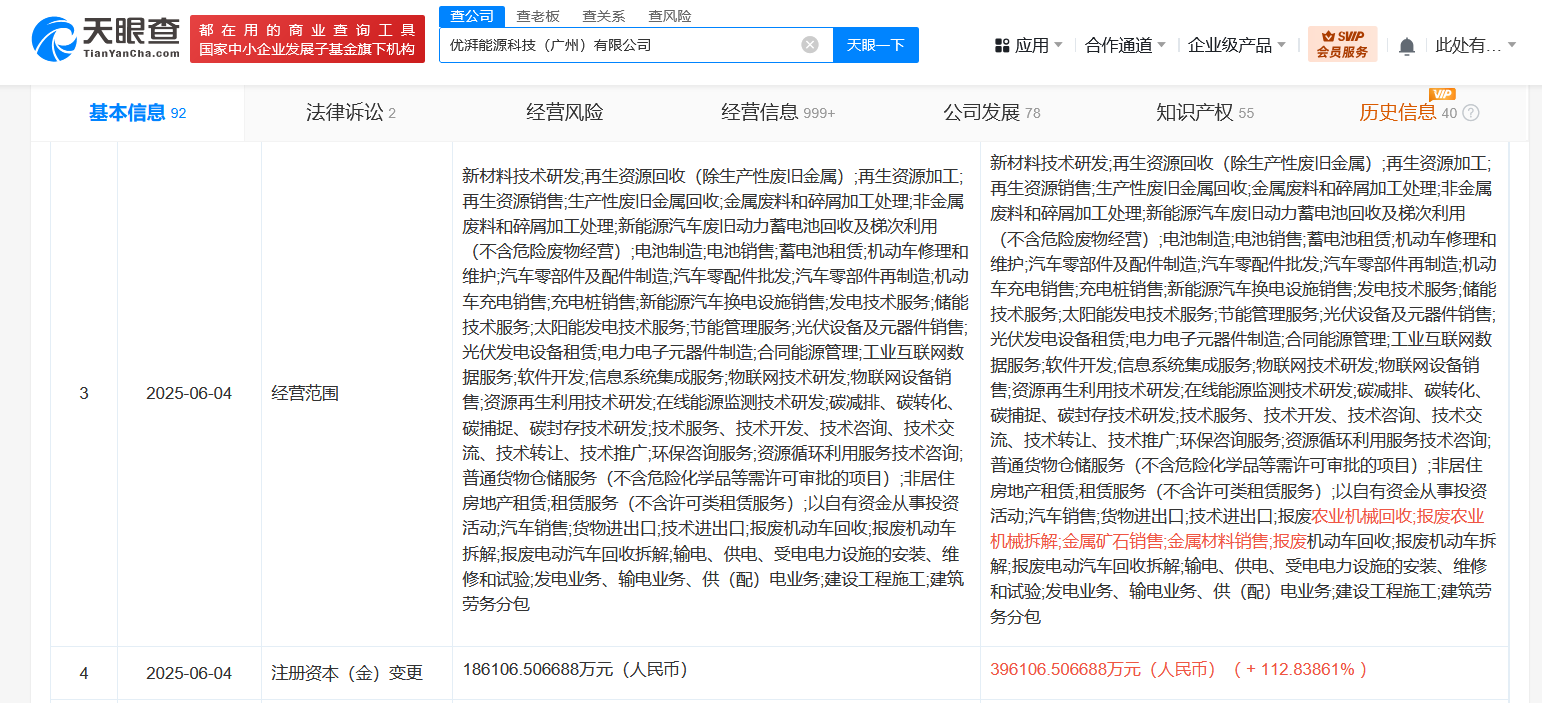Select the 查风险 search tab
The image size is (1542, 703).
[x=670, y=16]
